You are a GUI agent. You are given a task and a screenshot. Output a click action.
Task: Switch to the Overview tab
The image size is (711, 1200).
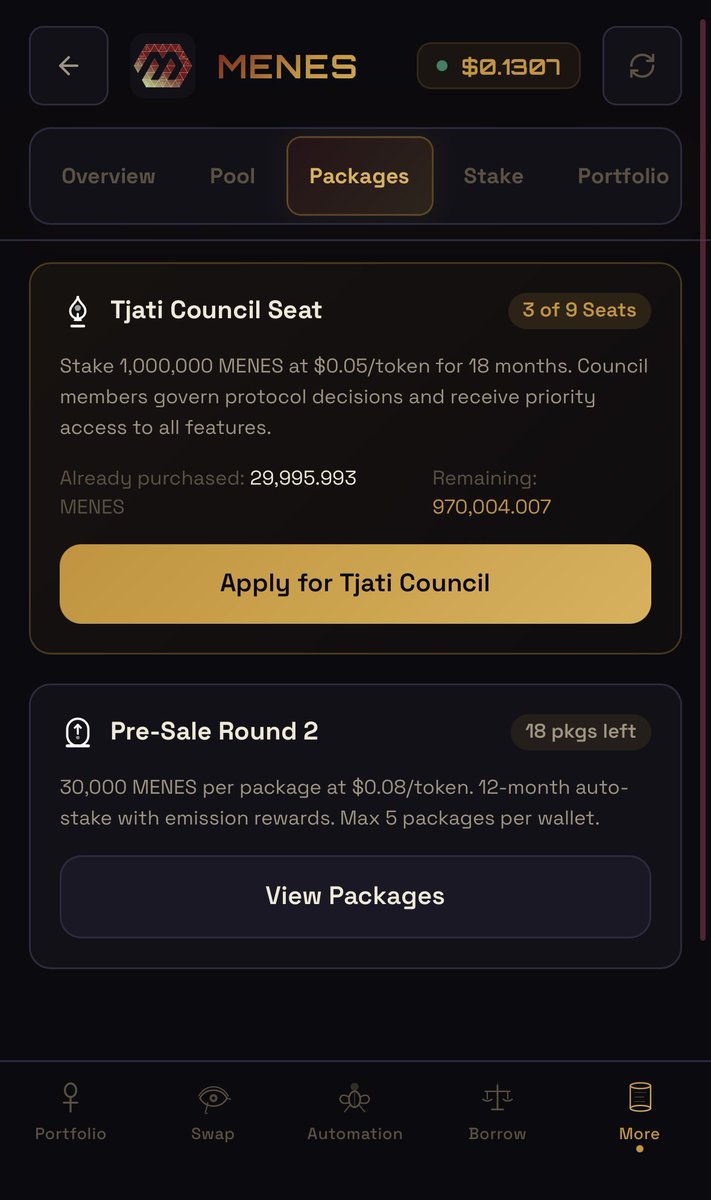[x=108, y=176]
